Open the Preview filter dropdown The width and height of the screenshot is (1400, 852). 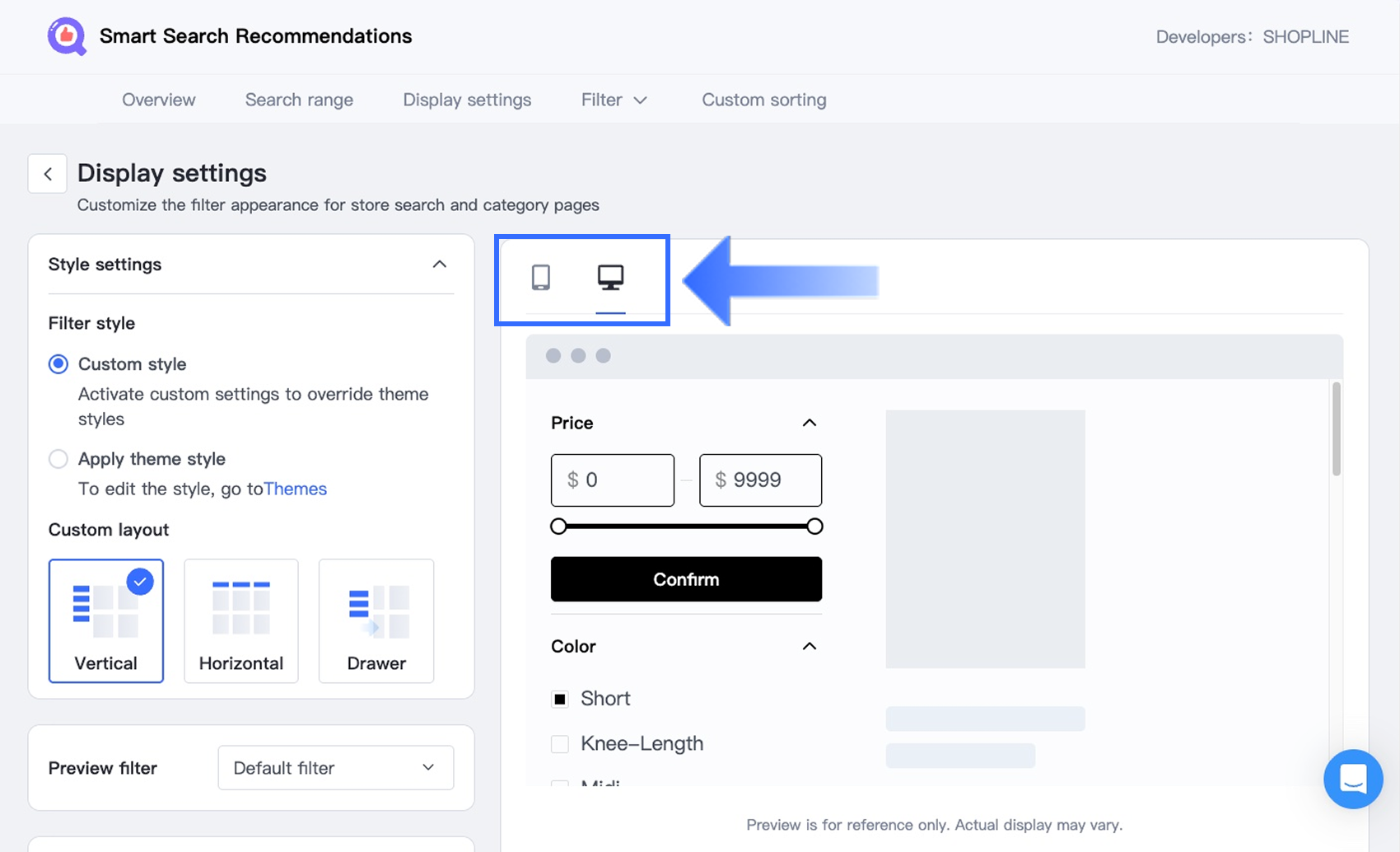[x=335, y=768]
